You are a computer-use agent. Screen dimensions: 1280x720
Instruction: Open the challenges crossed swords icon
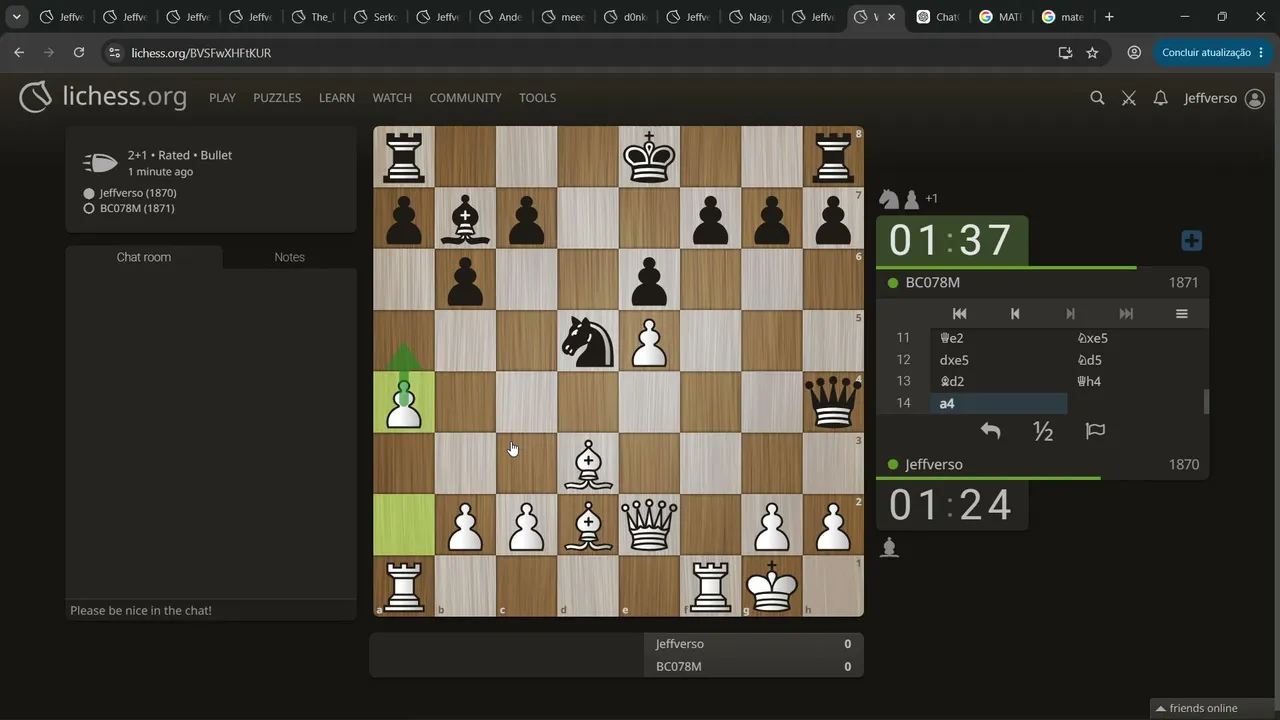click(x=1129, y=98)
